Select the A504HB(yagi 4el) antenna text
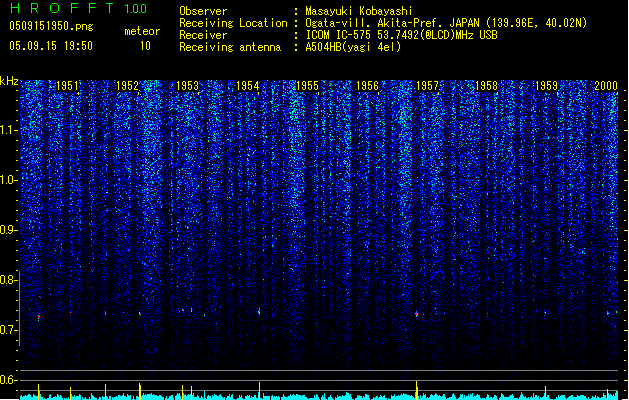 click(353, 47)
